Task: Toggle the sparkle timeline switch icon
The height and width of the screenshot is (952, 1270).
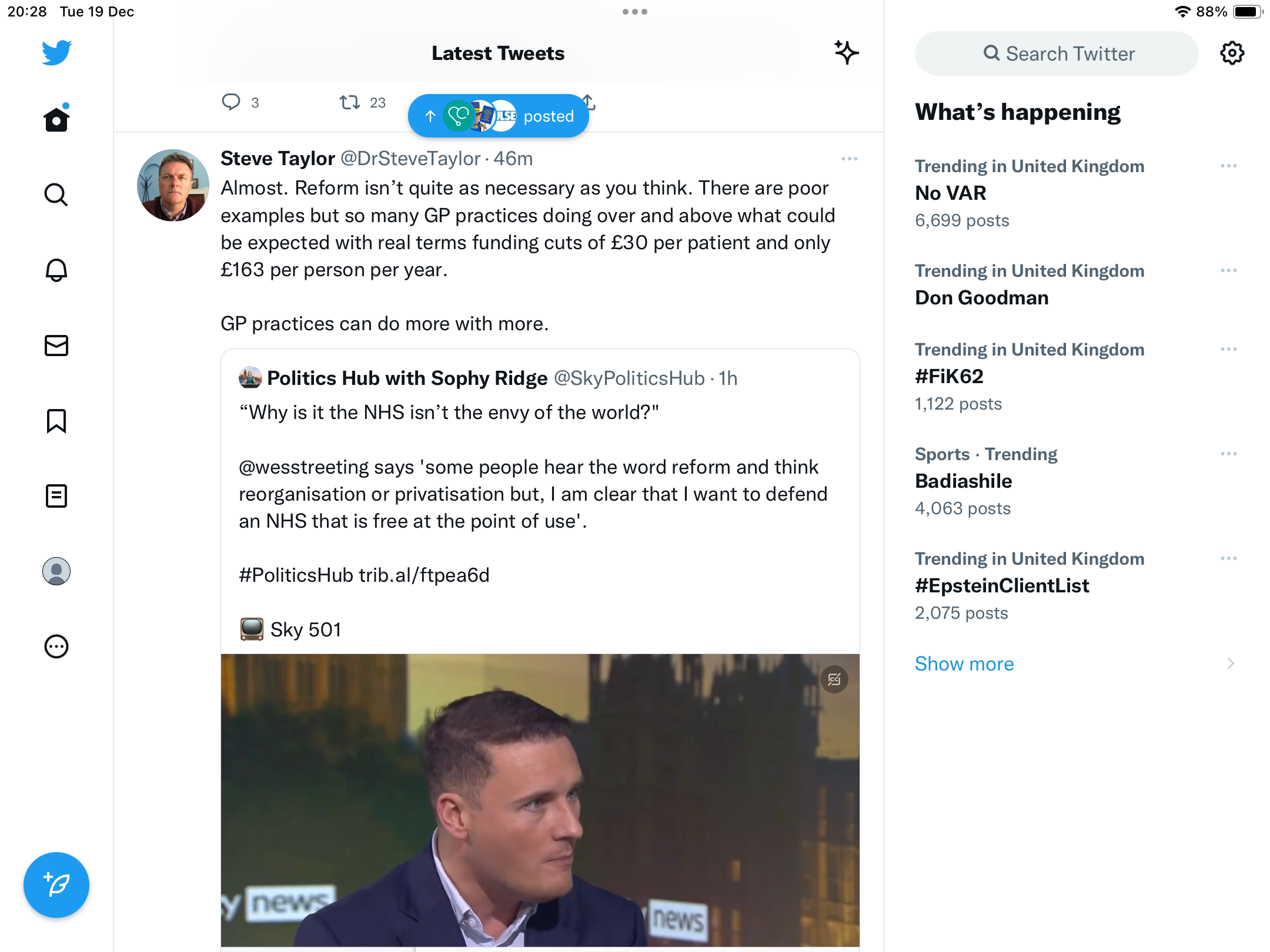Action: pyautogui.click(x=846, y=53)
